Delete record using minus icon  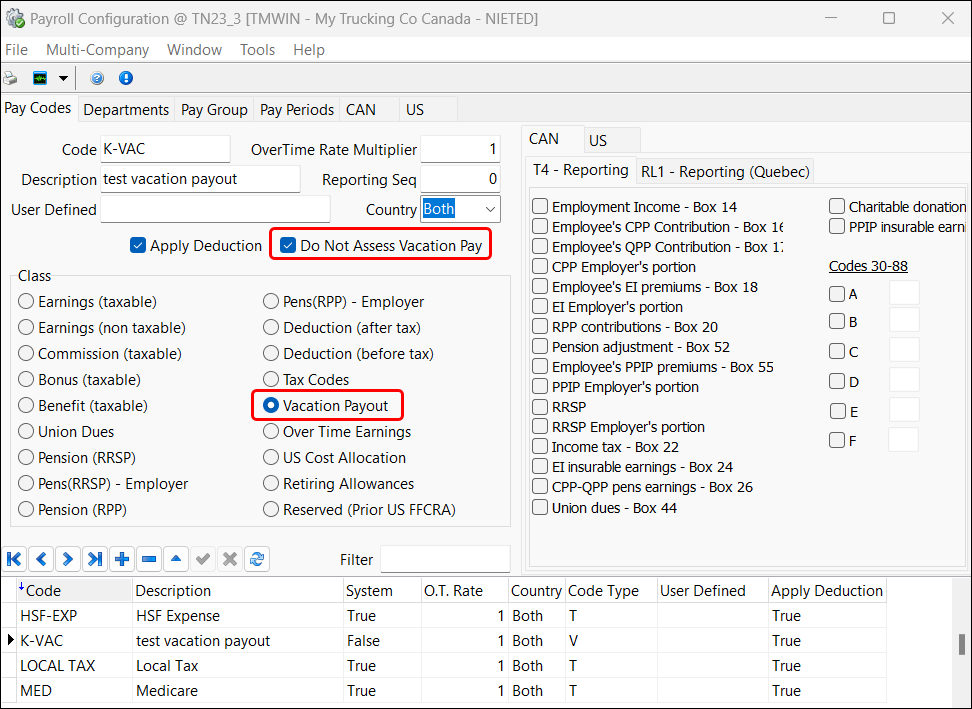point(148,559)
